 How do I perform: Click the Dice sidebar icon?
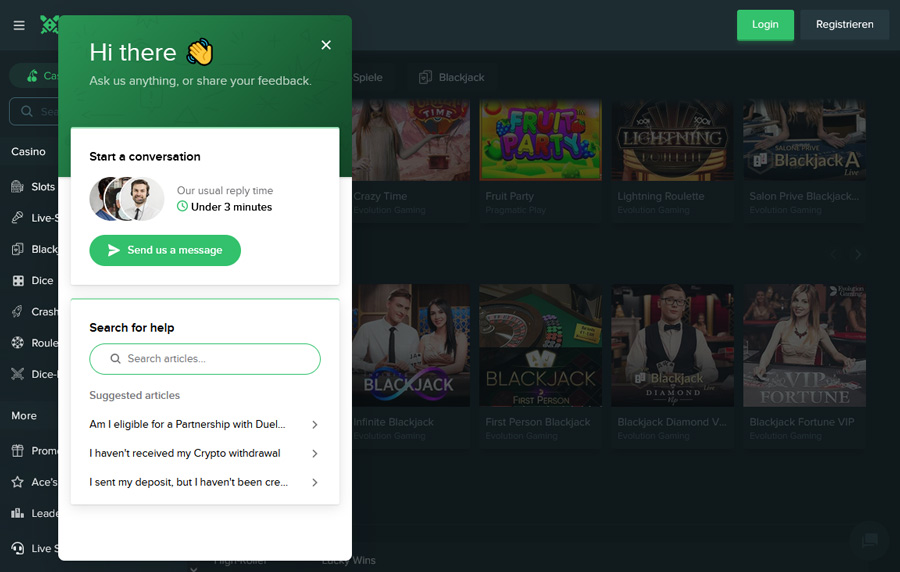tap(18, 281)
